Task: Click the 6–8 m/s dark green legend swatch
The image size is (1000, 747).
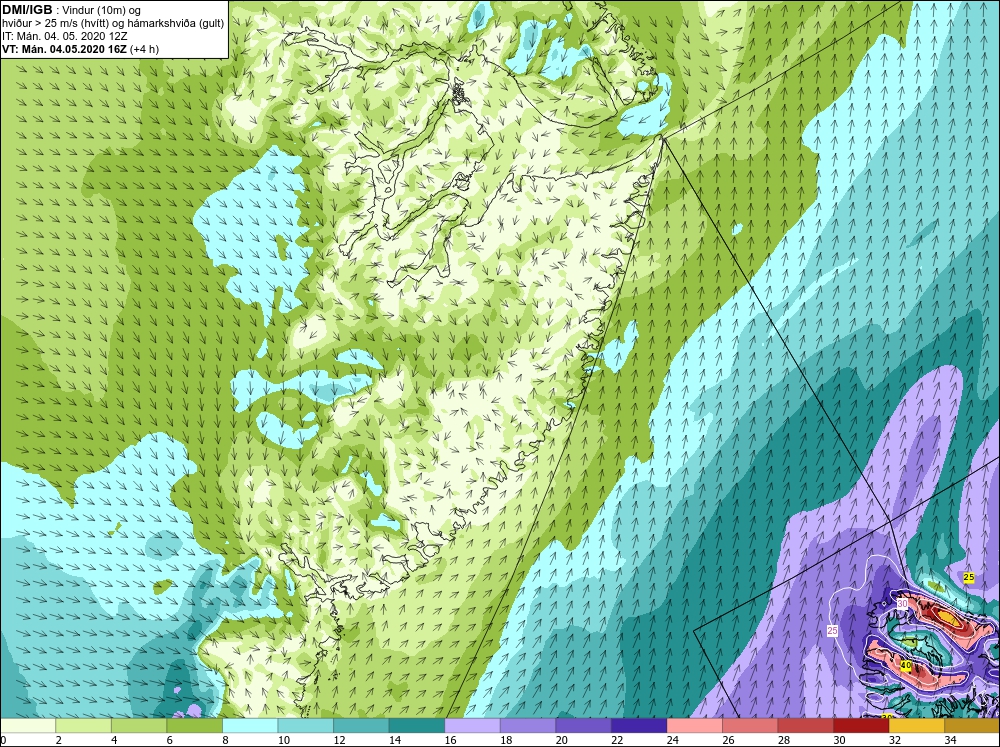Action: coord(195,725)
